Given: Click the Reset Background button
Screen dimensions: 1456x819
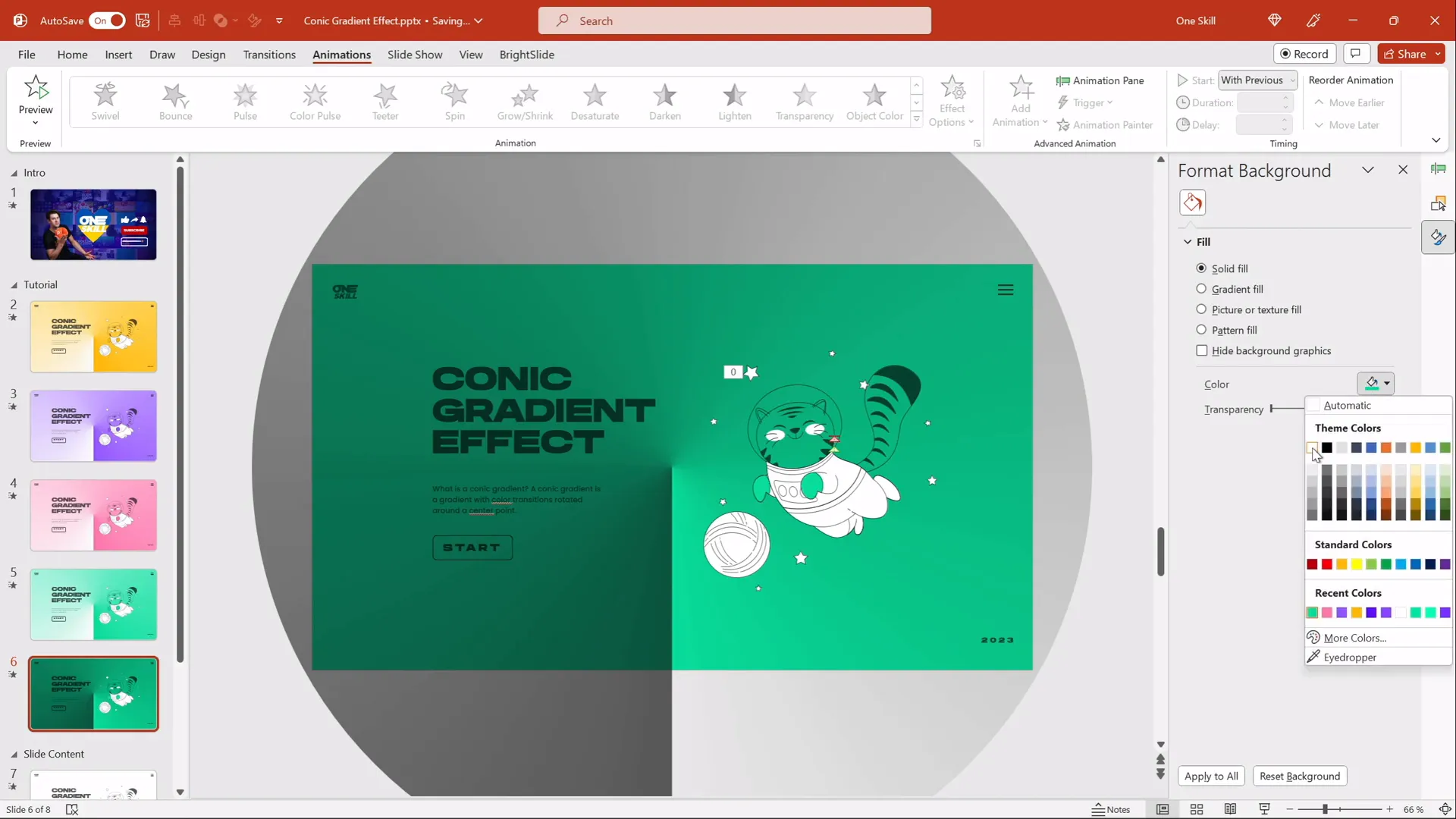Looking at the screenshot, I should tap(1300, 776).
